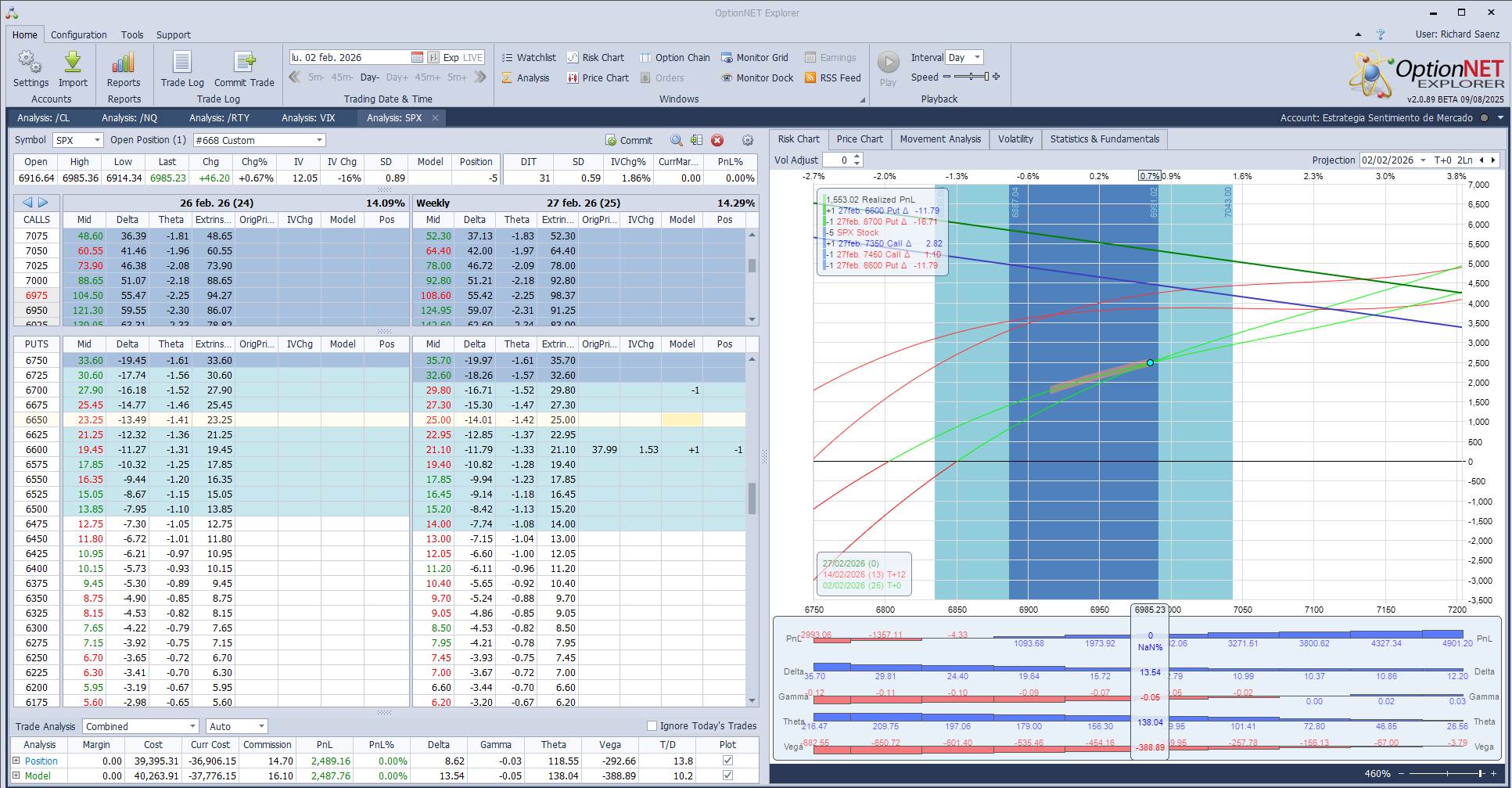Click the magnifier search icon beside Commit
Screen dimensions: 1512x788
click(x=677, y=140)
